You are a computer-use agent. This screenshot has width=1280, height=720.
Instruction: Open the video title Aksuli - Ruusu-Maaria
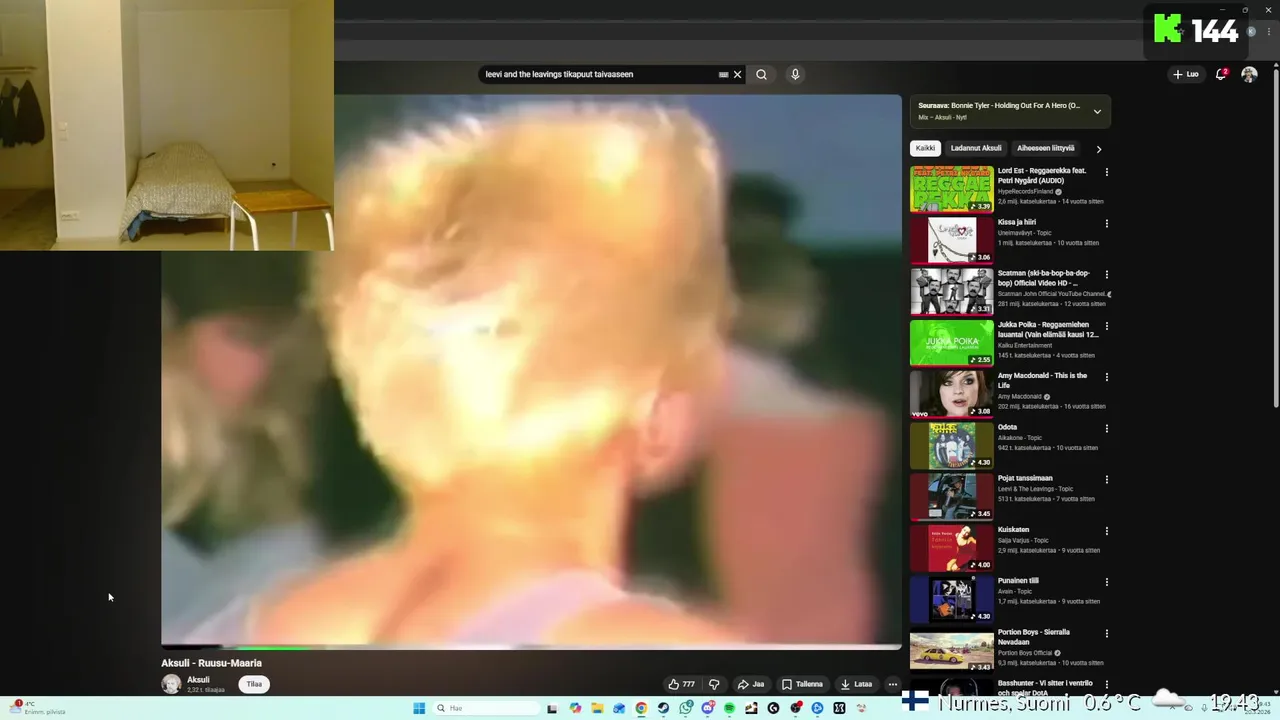212,663
